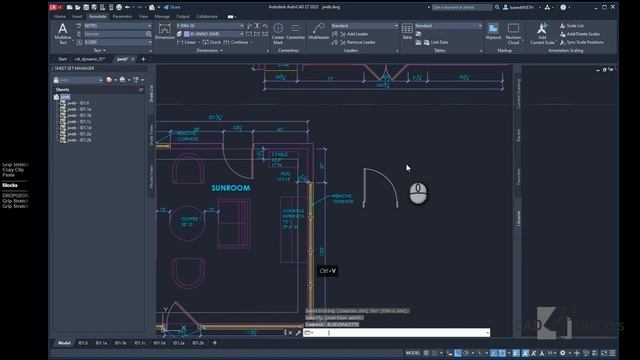Switch to the Model layout tab
The height and width of the screenshot is (360, 640).
tap(64, 343)
